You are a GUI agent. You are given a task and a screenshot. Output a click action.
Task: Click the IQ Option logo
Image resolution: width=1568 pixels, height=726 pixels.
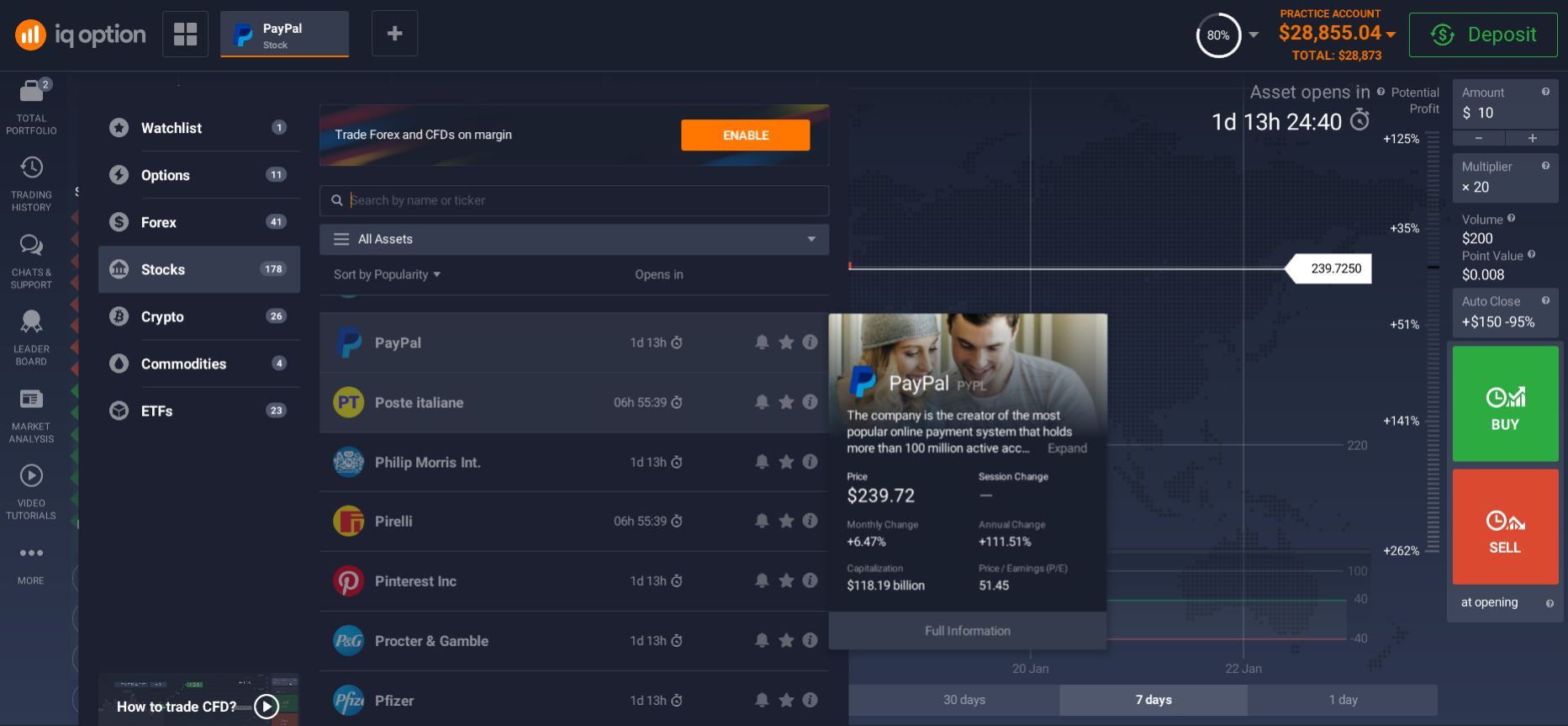click(x=80, y=34)
